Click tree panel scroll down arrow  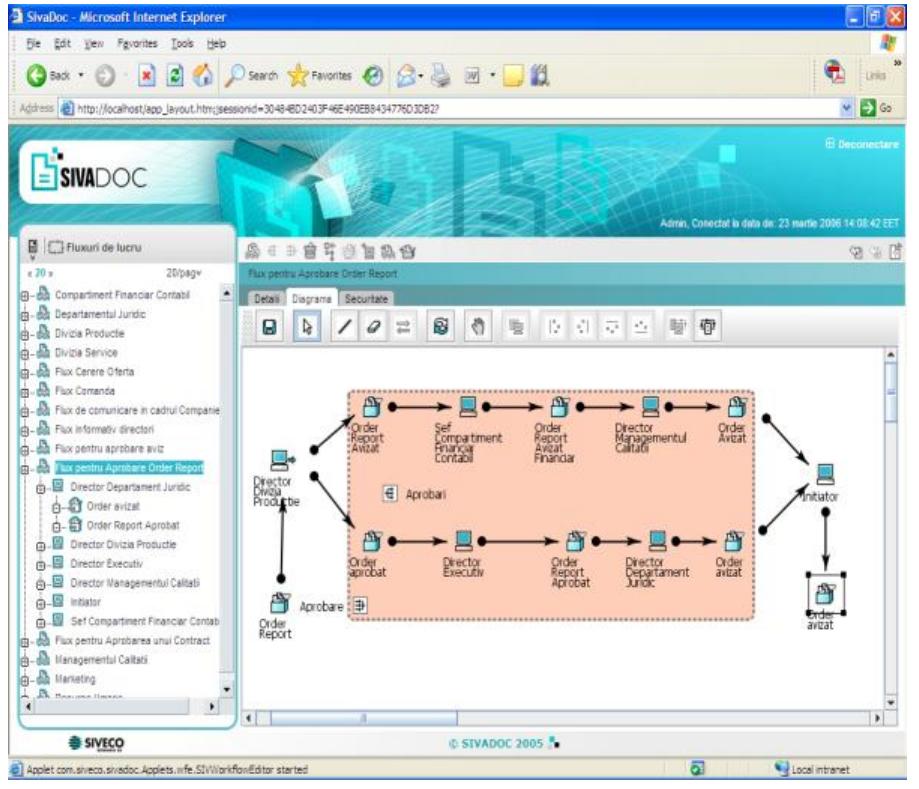(227, 690)
